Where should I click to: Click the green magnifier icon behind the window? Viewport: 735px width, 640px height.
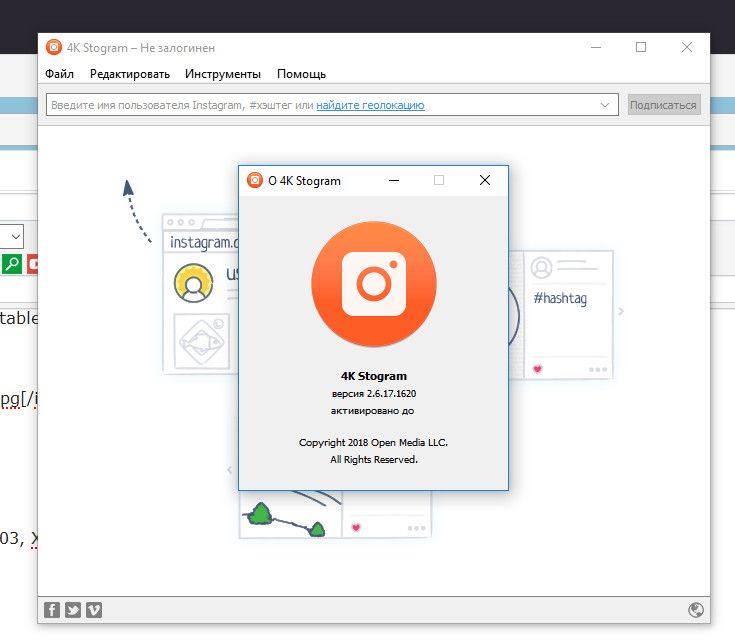(x=12, y=264)
